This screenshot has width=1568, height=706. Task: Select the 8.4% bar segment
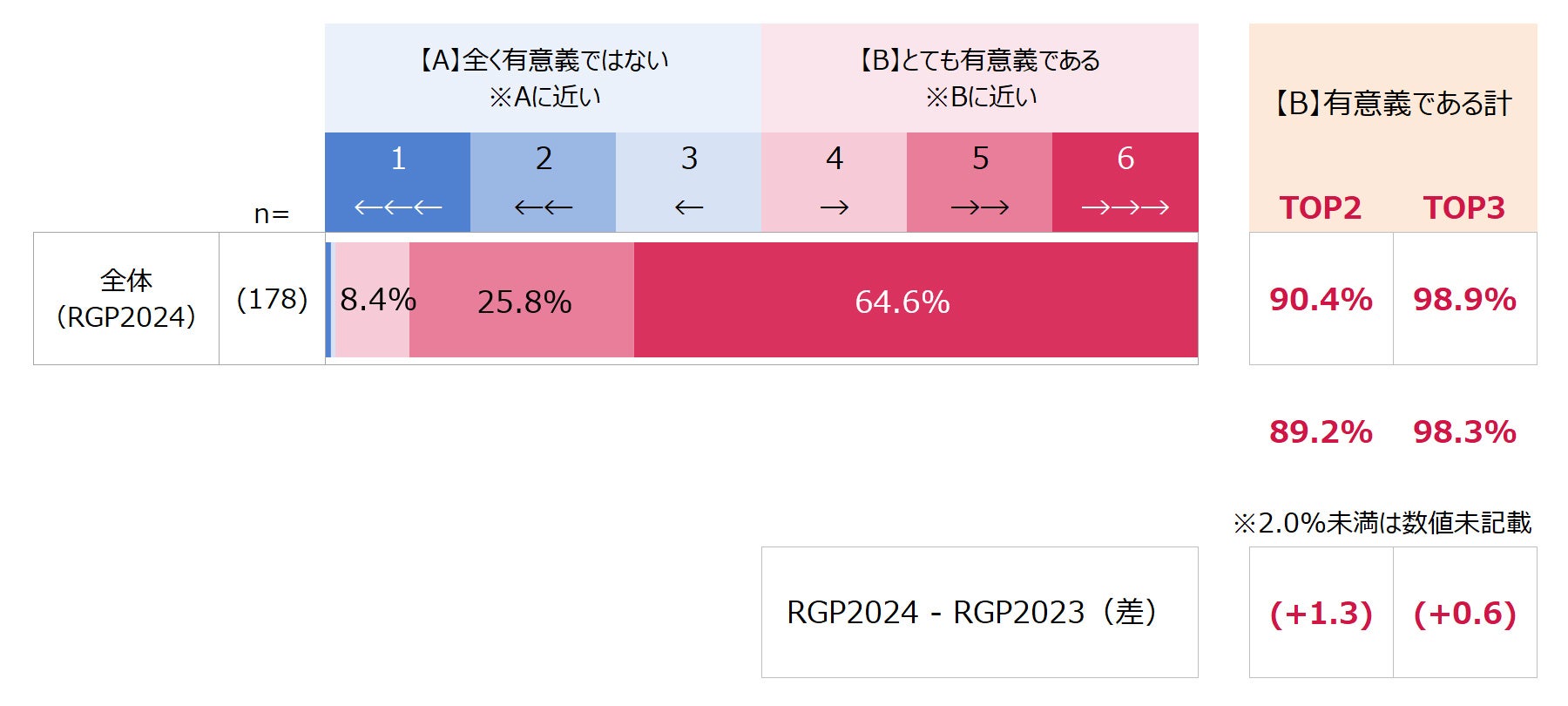(x=372, y=300)
